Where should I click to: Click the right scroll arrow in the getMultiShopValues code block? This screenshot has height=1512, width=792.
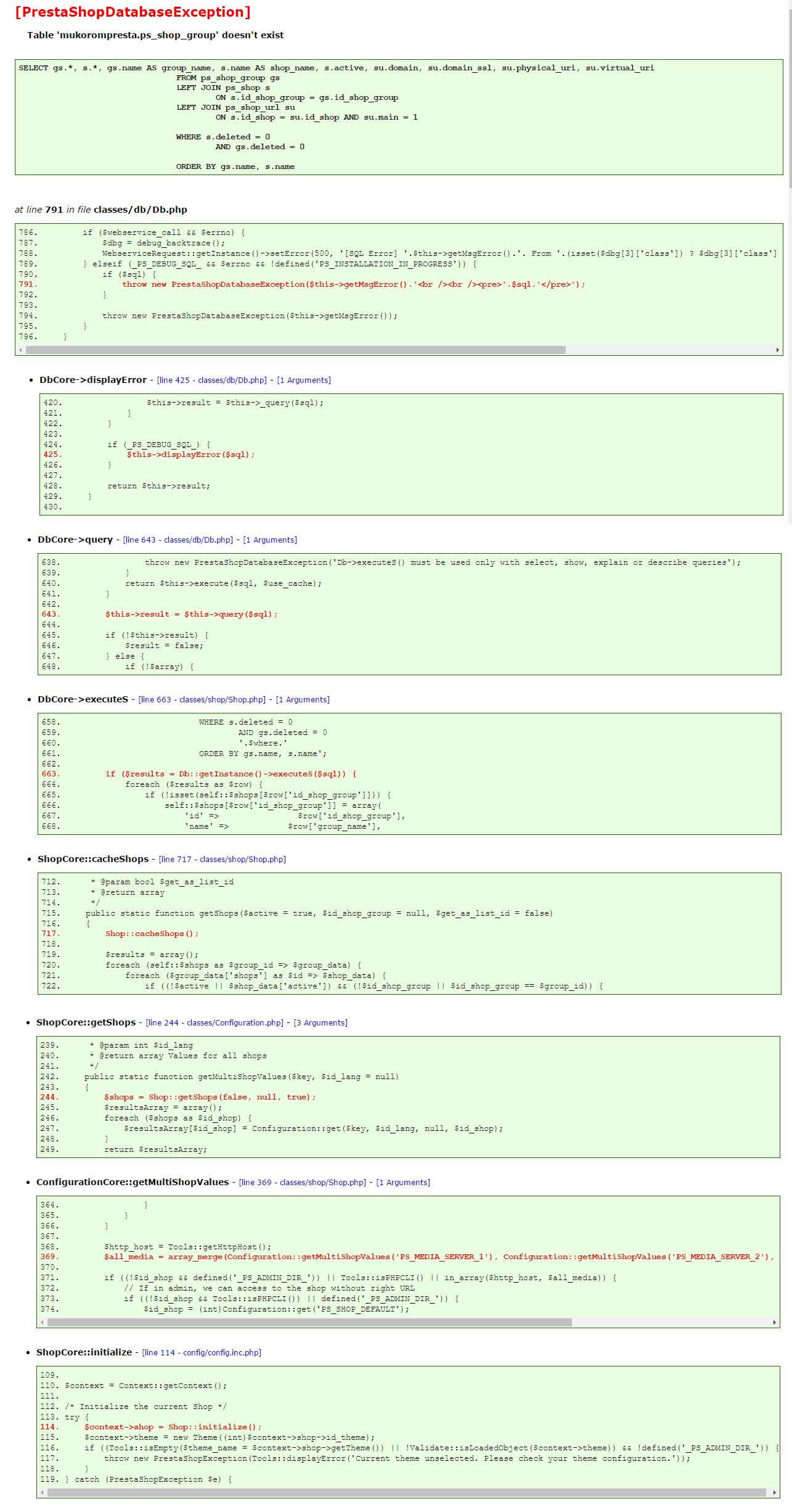tap(775, 1322)
